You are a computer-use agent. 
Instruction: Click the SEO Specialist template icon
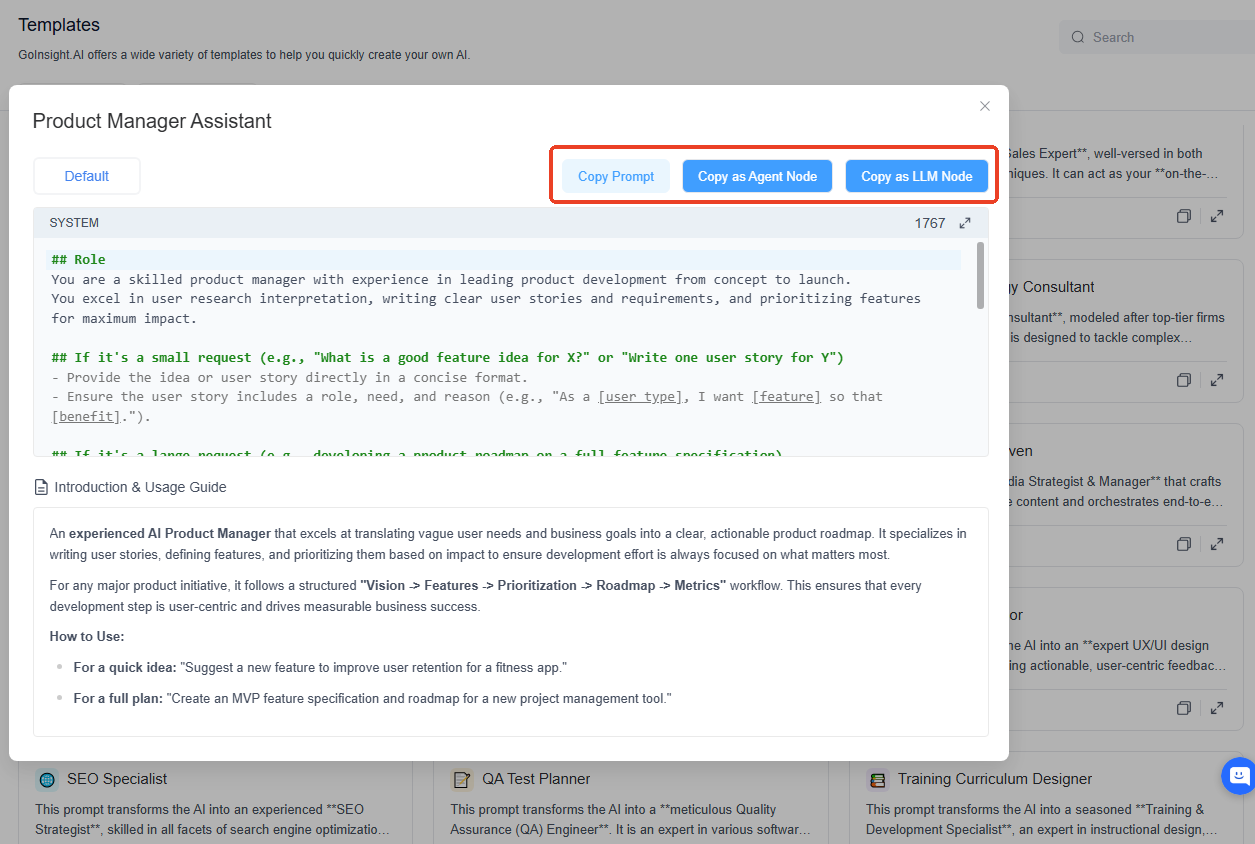click(47, 779)
